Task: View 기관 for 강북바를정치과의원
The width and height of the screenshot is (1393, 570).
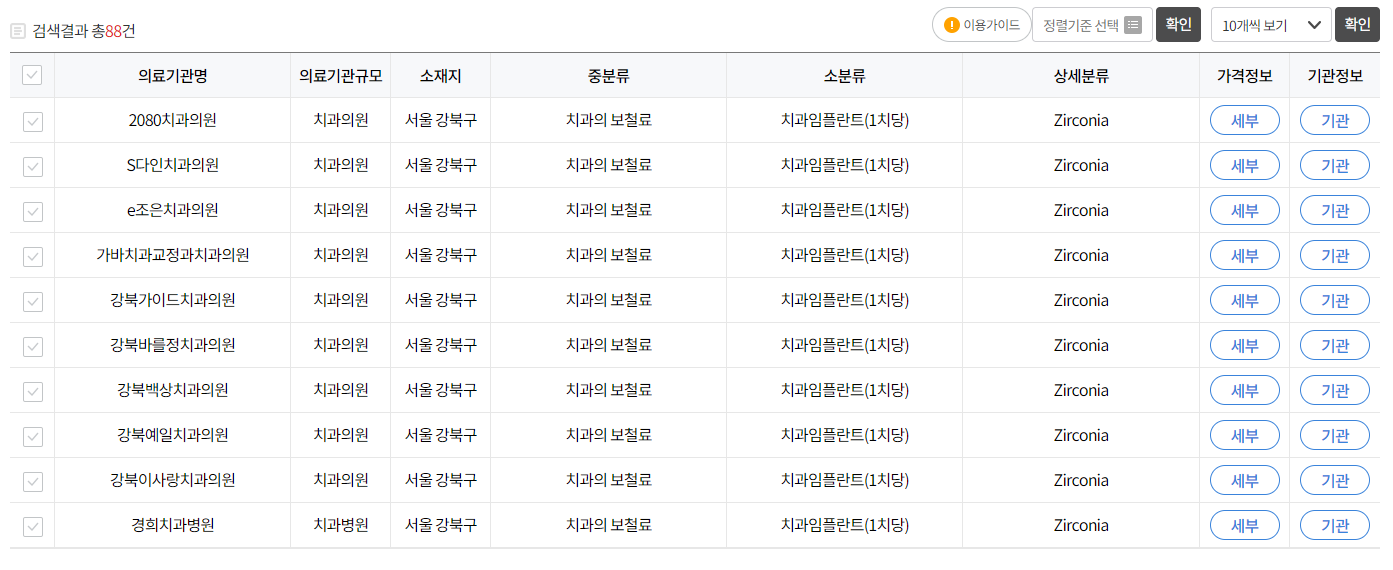Action: click(x=1335, y=346)
